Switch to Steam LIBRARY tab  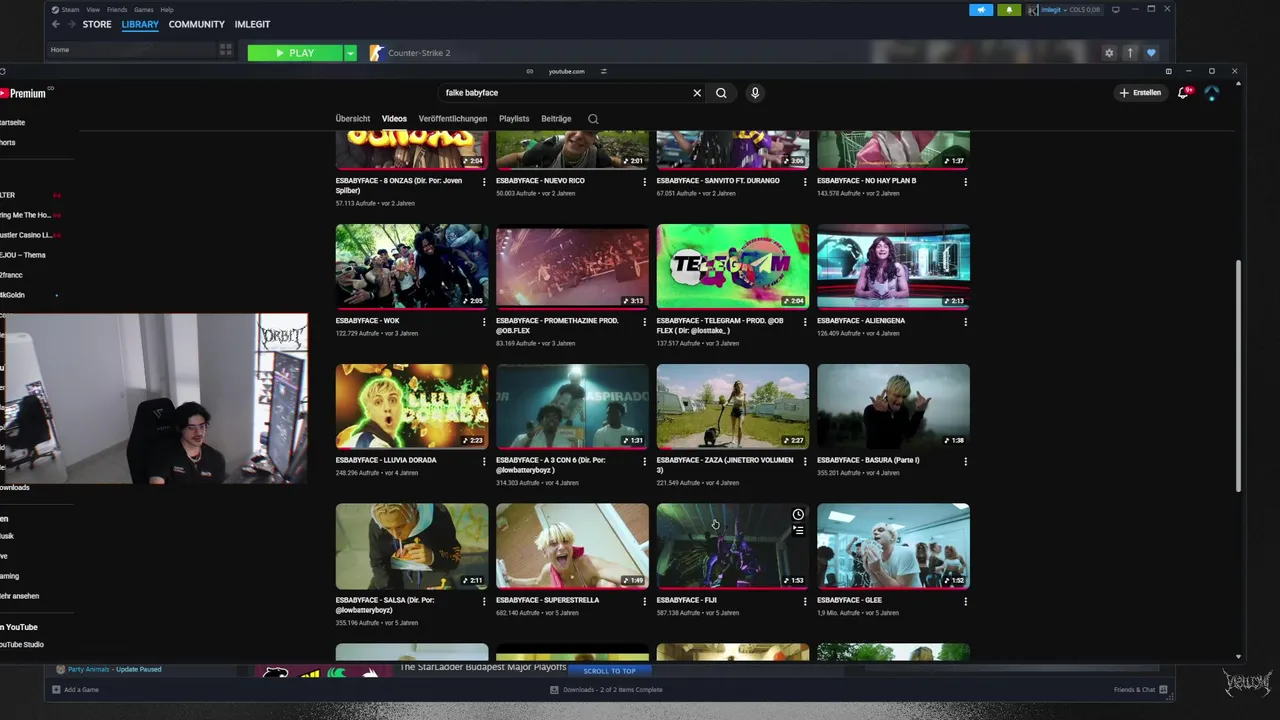pyautogui.click(x=140, y=24)
